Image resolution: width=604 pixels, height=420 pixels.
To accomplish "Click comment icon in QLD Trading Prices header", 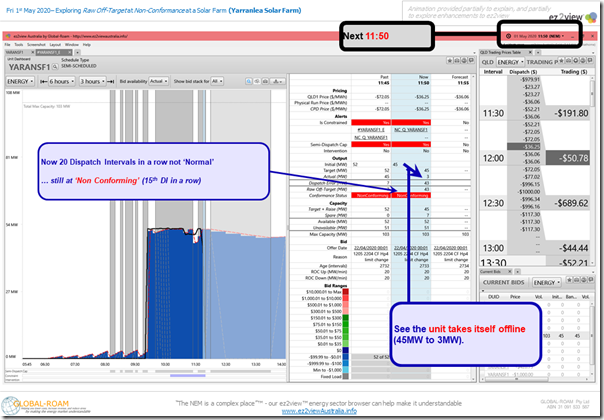I will [x=590, y=61].
